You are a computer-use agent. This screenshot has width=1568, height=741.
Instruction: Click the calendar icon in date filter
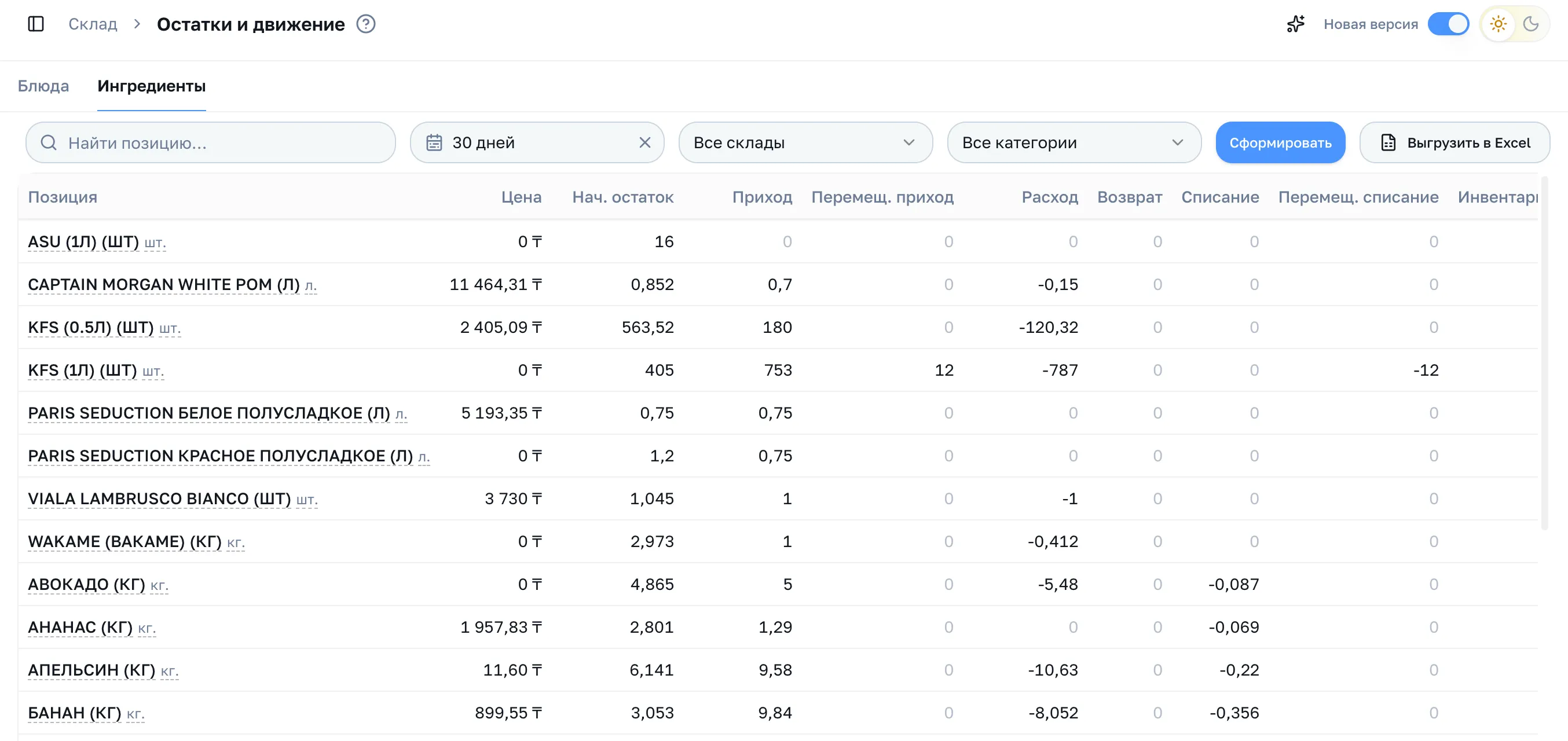click(434, 142)
